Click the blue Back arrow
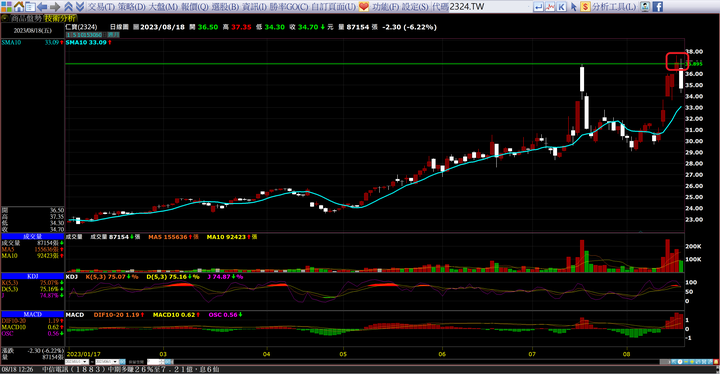Viewport: 720px width, 374px height. (x=42, y=6)
